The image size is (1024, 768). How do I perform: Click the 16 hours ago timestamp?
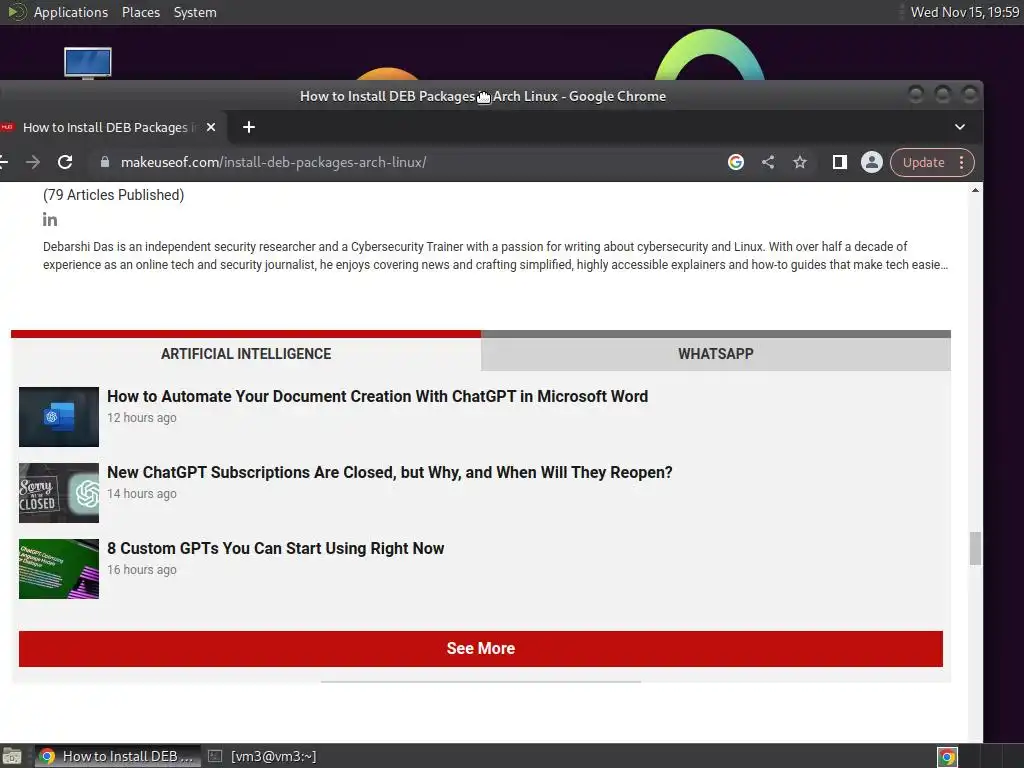click(142, 569)
